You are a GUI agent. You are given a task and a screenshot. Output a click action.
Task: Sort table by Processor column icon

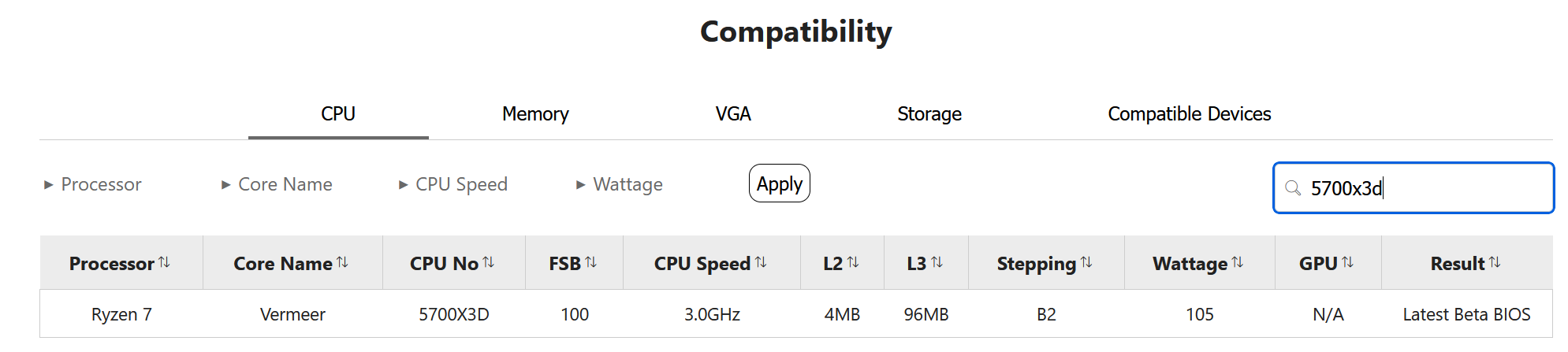pyautogui.click(x=164, y=262)
